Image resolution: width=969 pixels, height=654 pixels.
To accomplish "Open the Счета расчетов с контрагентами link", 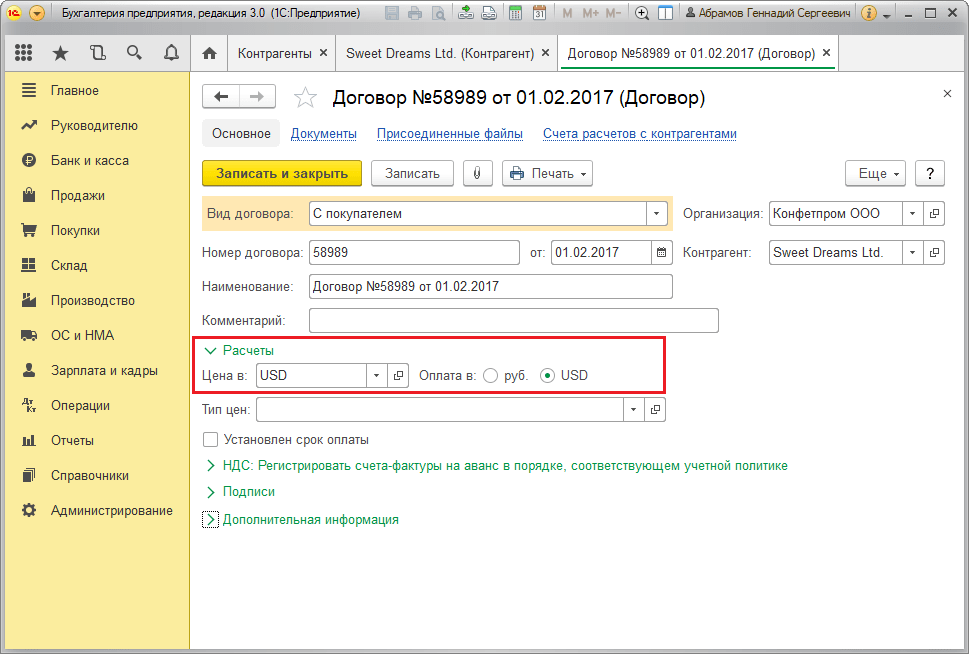I will click(640, 134).
